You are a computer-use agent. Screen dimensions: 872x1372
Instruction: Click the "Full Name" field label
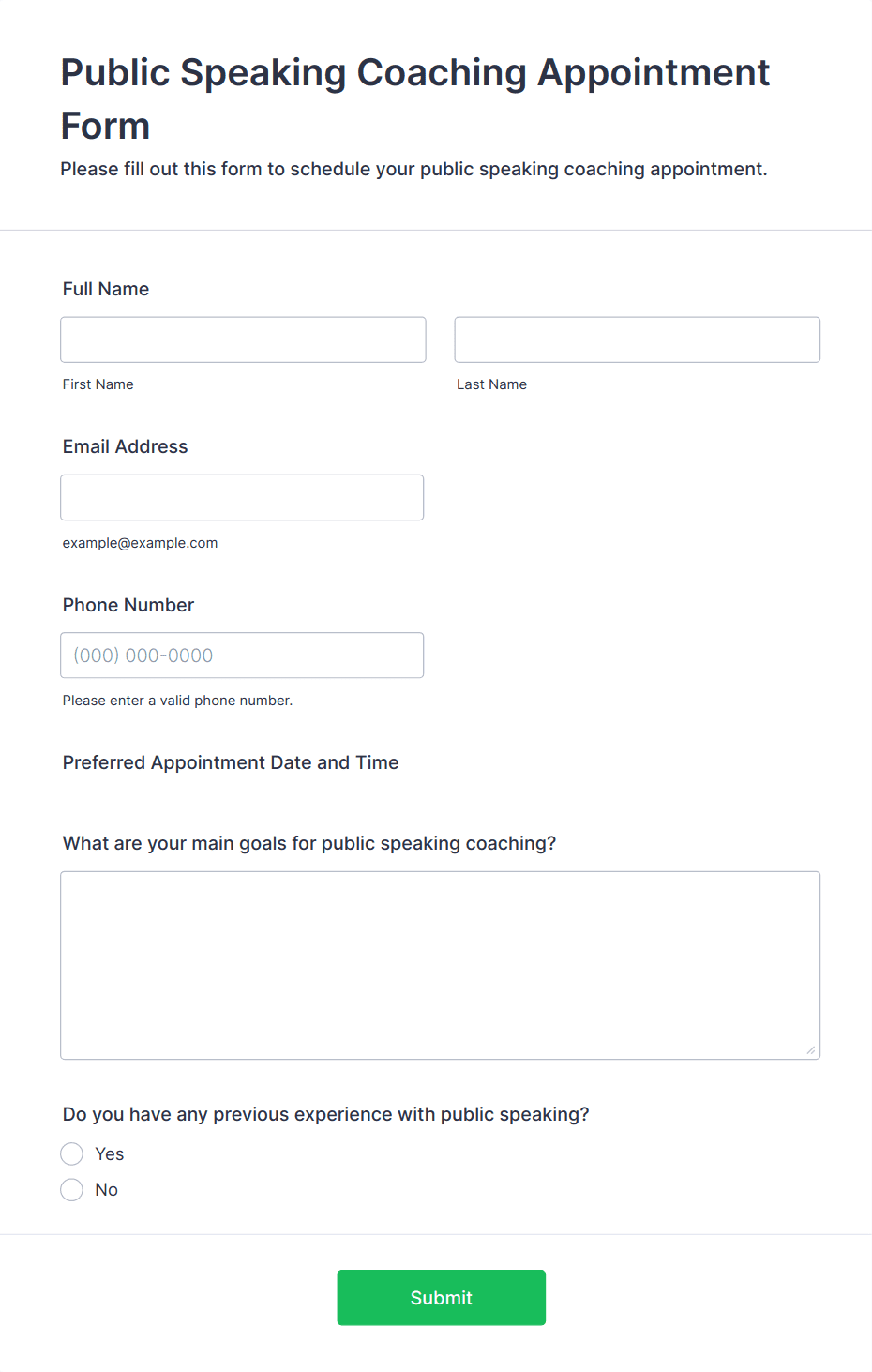(x=106, y=289)
